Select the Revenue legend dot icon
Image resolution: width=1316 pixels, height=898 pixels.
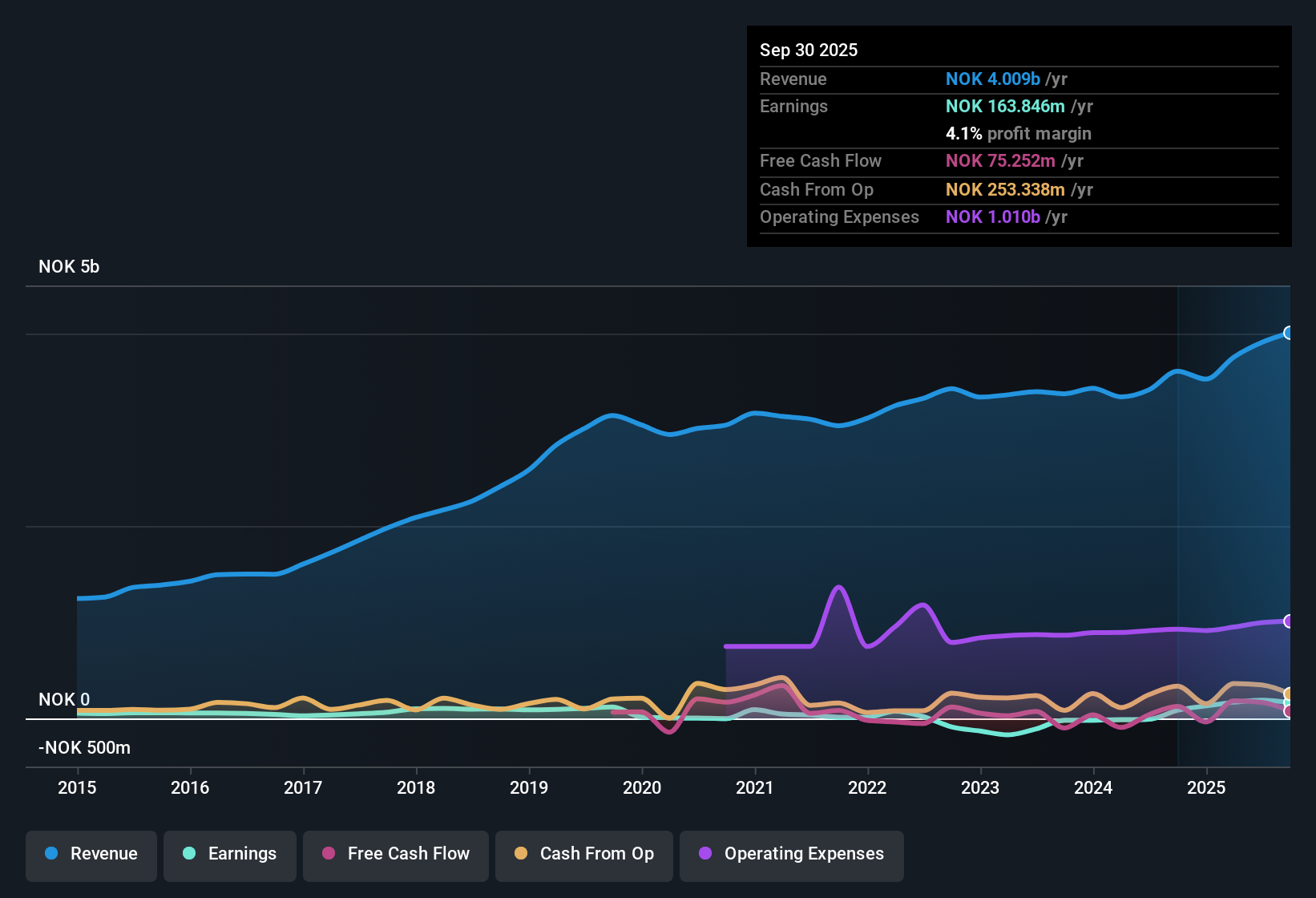tap(50, 854)
